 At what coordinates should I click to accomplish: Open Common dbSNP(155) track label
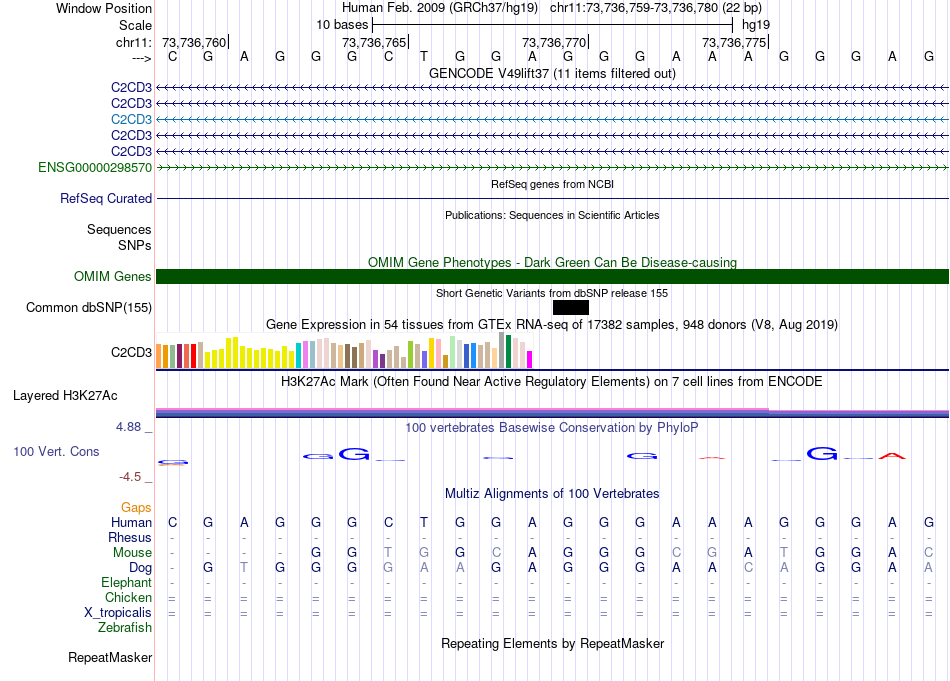(x=89, y=307)
